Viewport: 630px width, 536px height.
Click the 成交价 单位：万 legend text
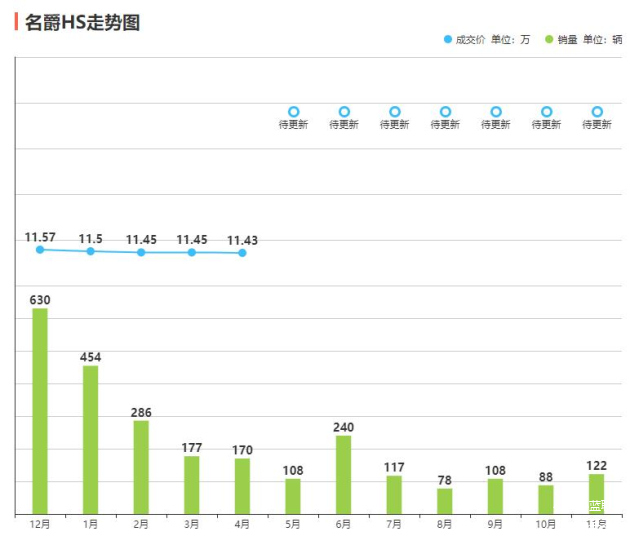tap(493, 39)
